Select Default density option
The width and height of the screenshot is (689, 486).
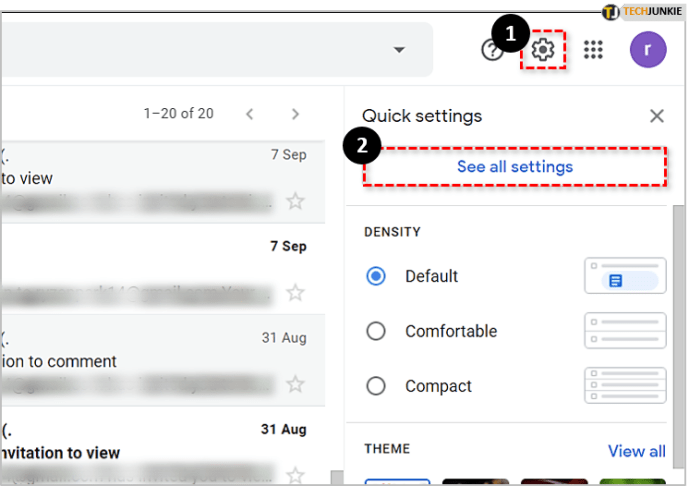[376, 276]
